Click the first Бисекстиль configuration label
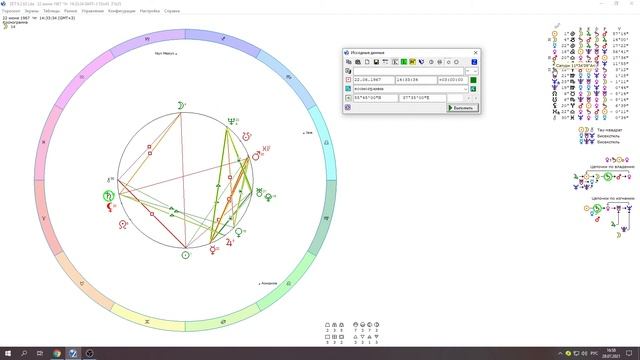This screenshot has width=640, height=360. (x=608, y=136)
